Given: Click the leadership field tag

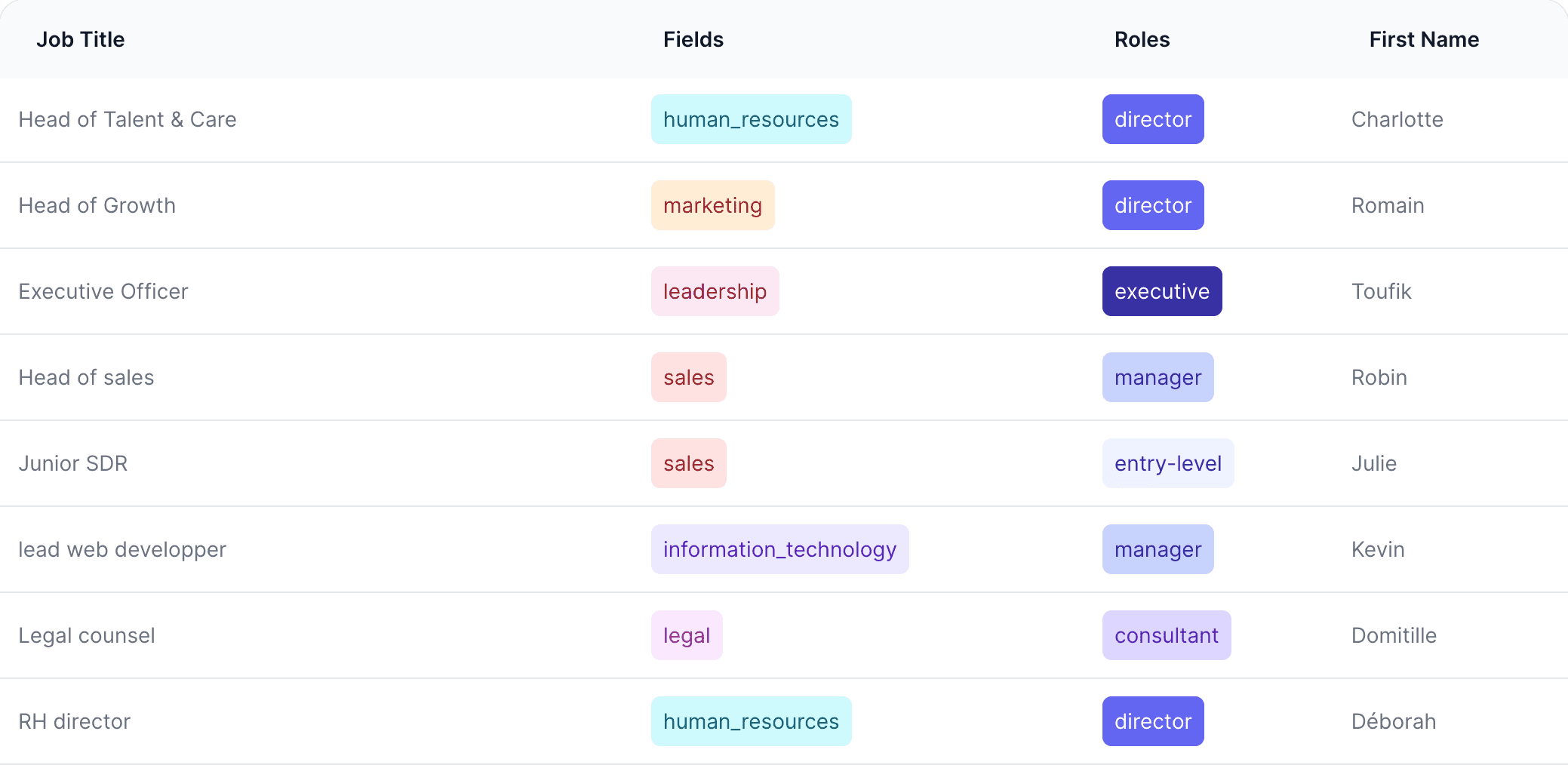Looking at the screenshot, I should pos(715,291).
